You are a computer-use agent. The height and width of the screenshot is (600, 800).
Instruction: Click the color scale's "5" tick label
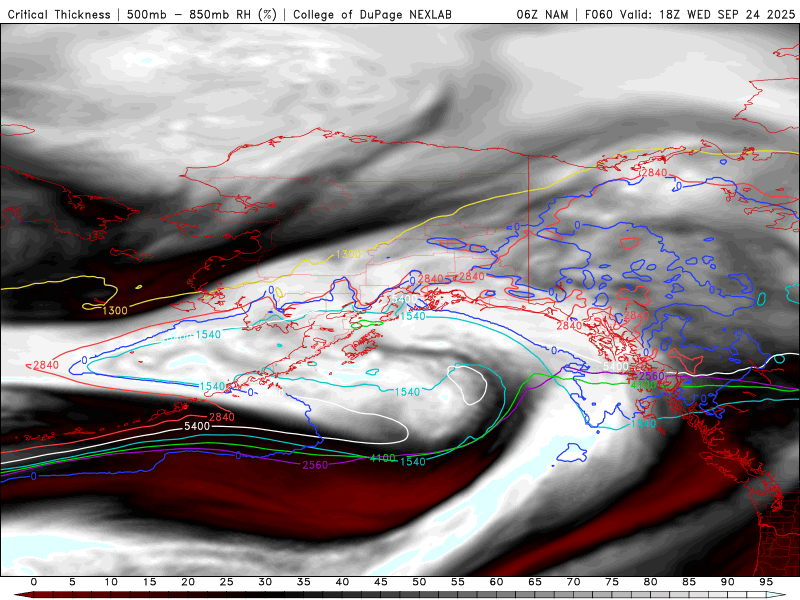point(72,582)
